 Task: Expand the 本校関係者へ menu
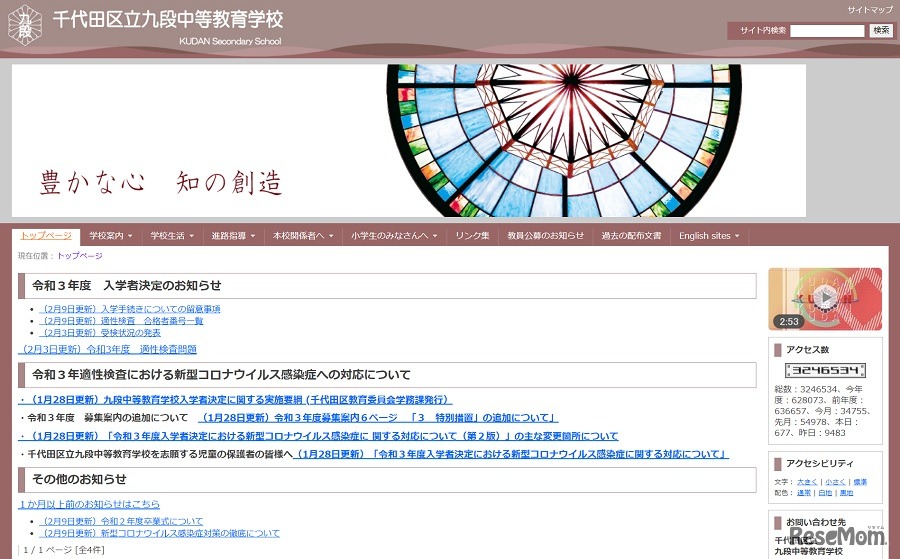pos(303,236)
